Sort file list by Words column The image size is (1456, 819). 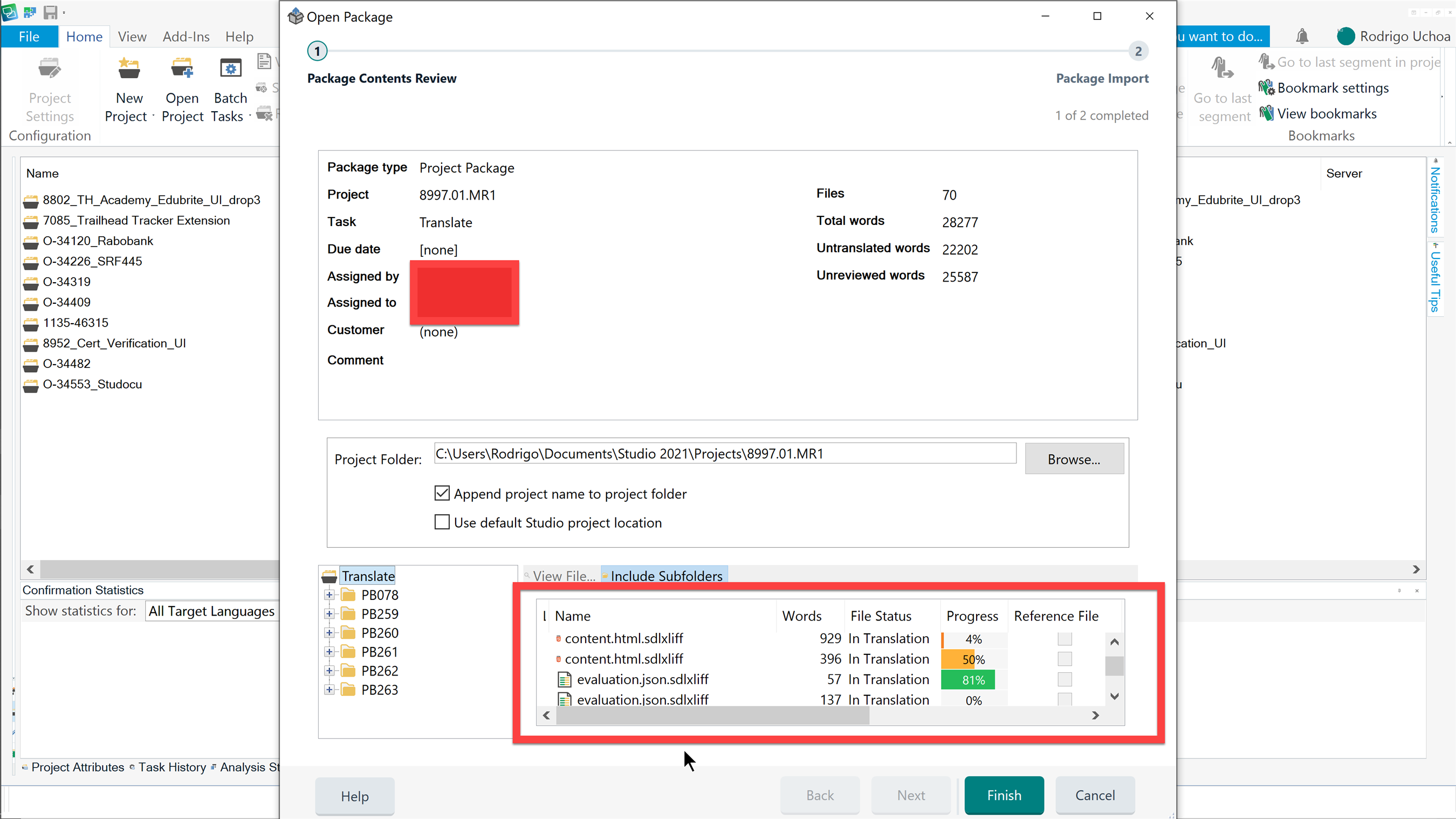click(x=802, y=616)
